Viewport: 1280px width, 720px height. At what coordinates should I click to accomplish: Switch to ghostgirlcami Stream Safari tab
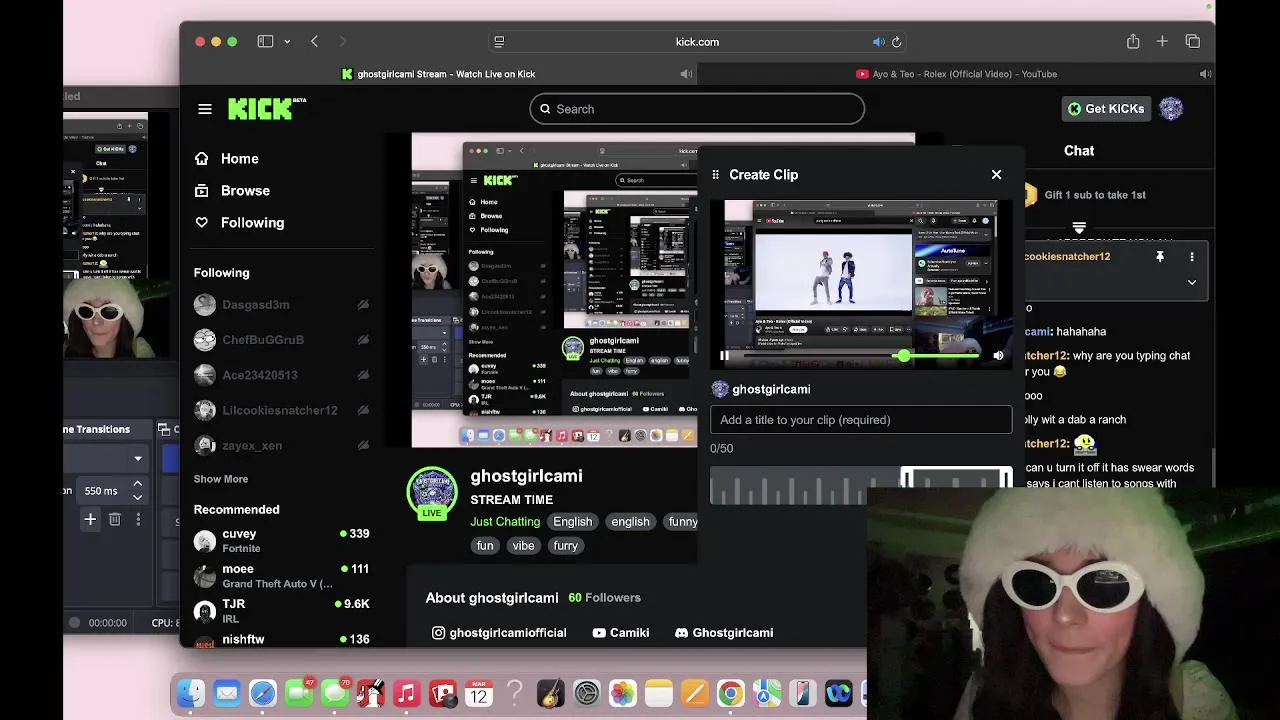pos(439,74)
